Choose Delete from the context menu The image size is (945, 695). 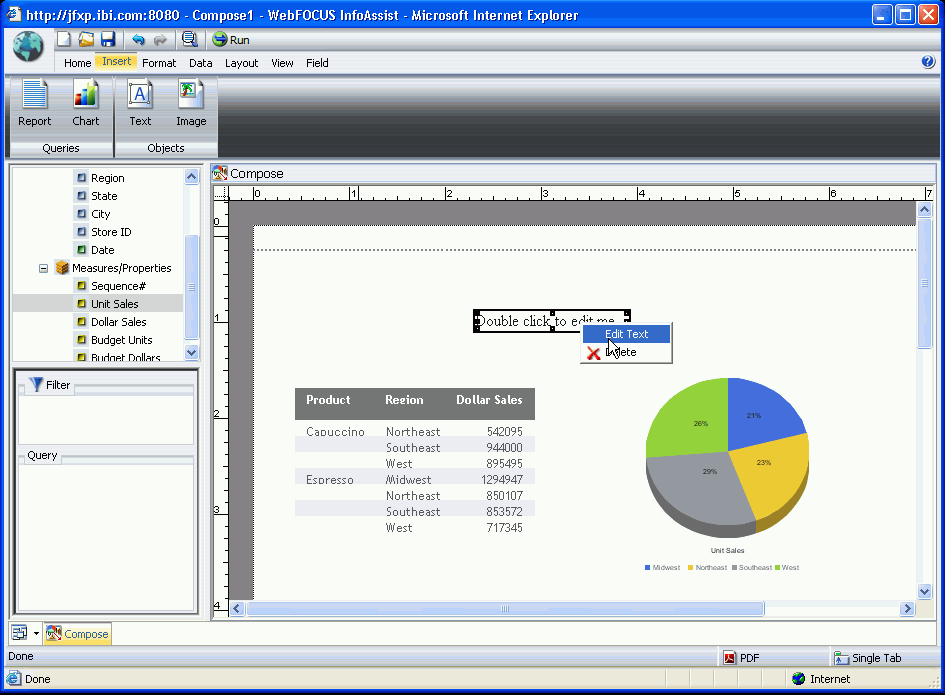tap(626, 352)
